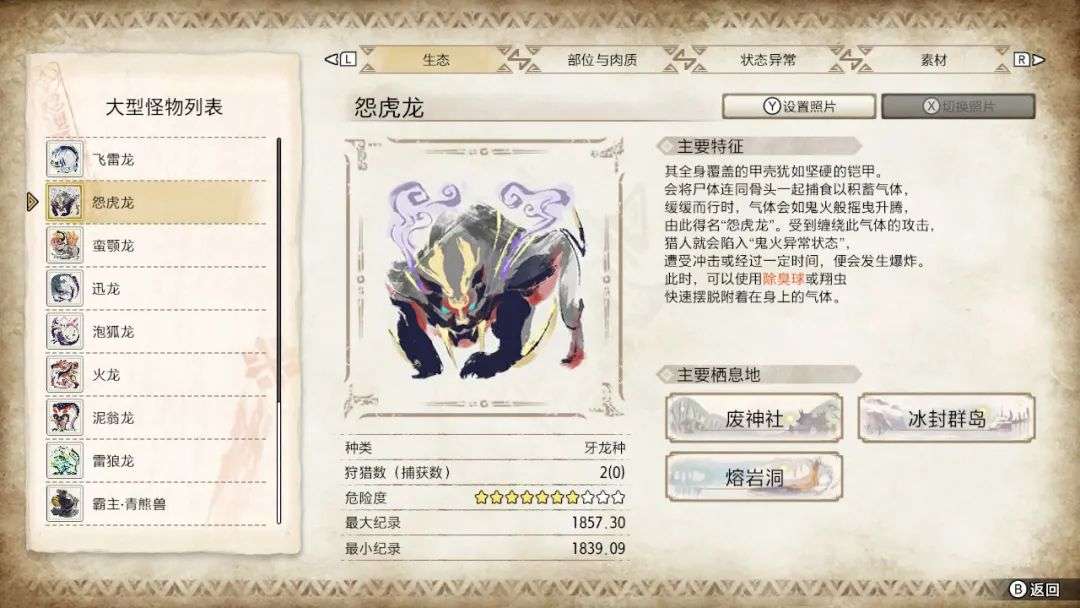
Task: Select the 泡狐龙 monster icon
Action: pyautogui.click(x=64, y=331)
